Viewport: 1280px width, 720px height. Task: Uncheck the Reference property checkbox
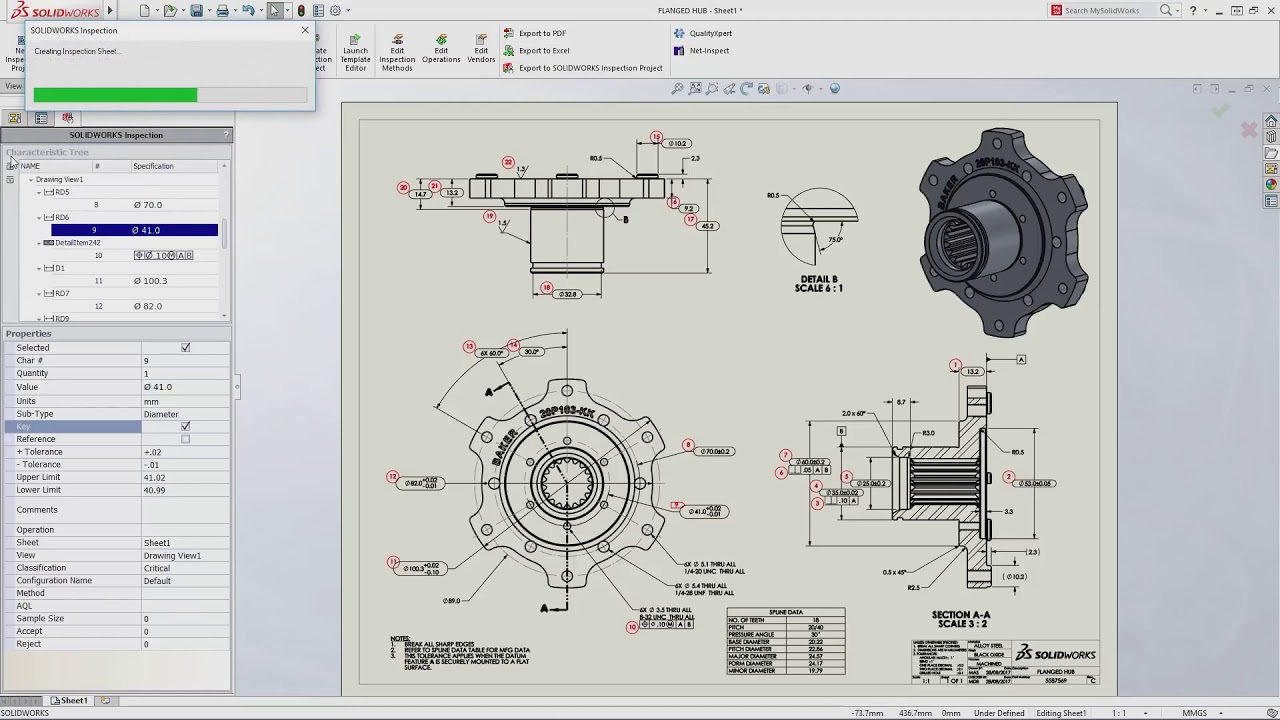[185, 439]
